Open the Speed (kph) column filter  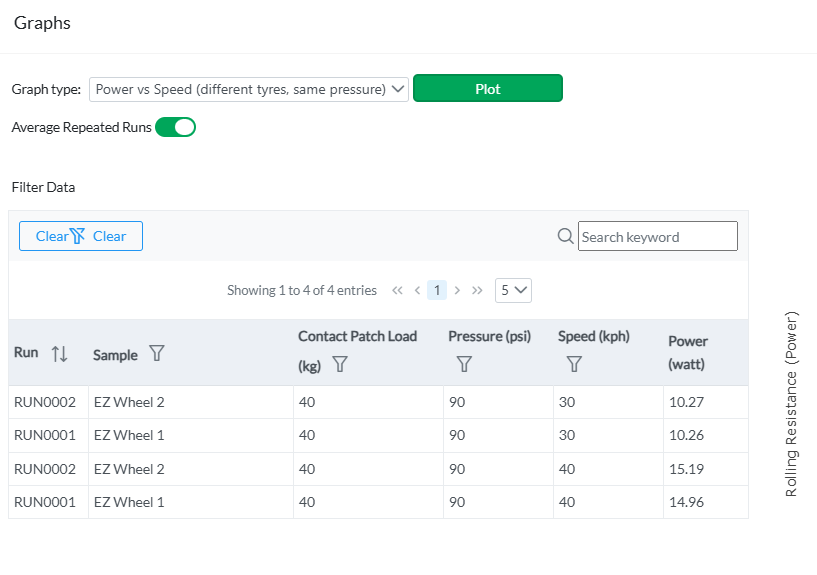pos(574,365)
